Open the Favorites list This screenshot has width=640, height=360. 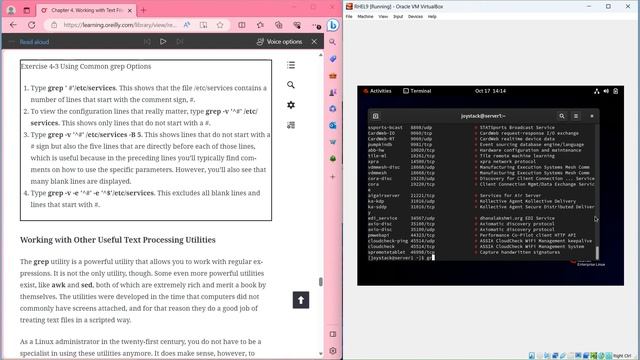(260, 25)
